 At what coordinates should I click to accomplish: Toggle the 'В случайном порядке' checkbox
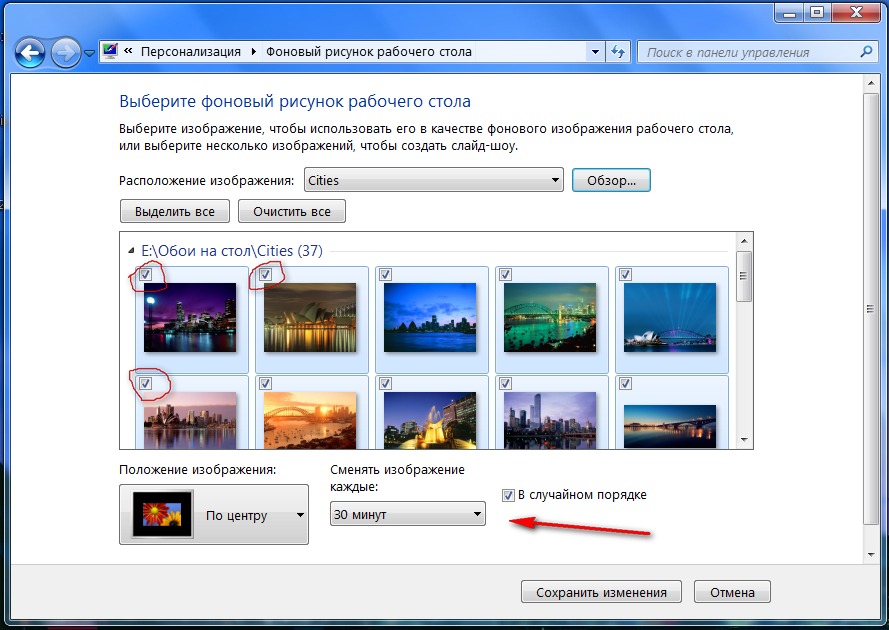pos(509,495)
